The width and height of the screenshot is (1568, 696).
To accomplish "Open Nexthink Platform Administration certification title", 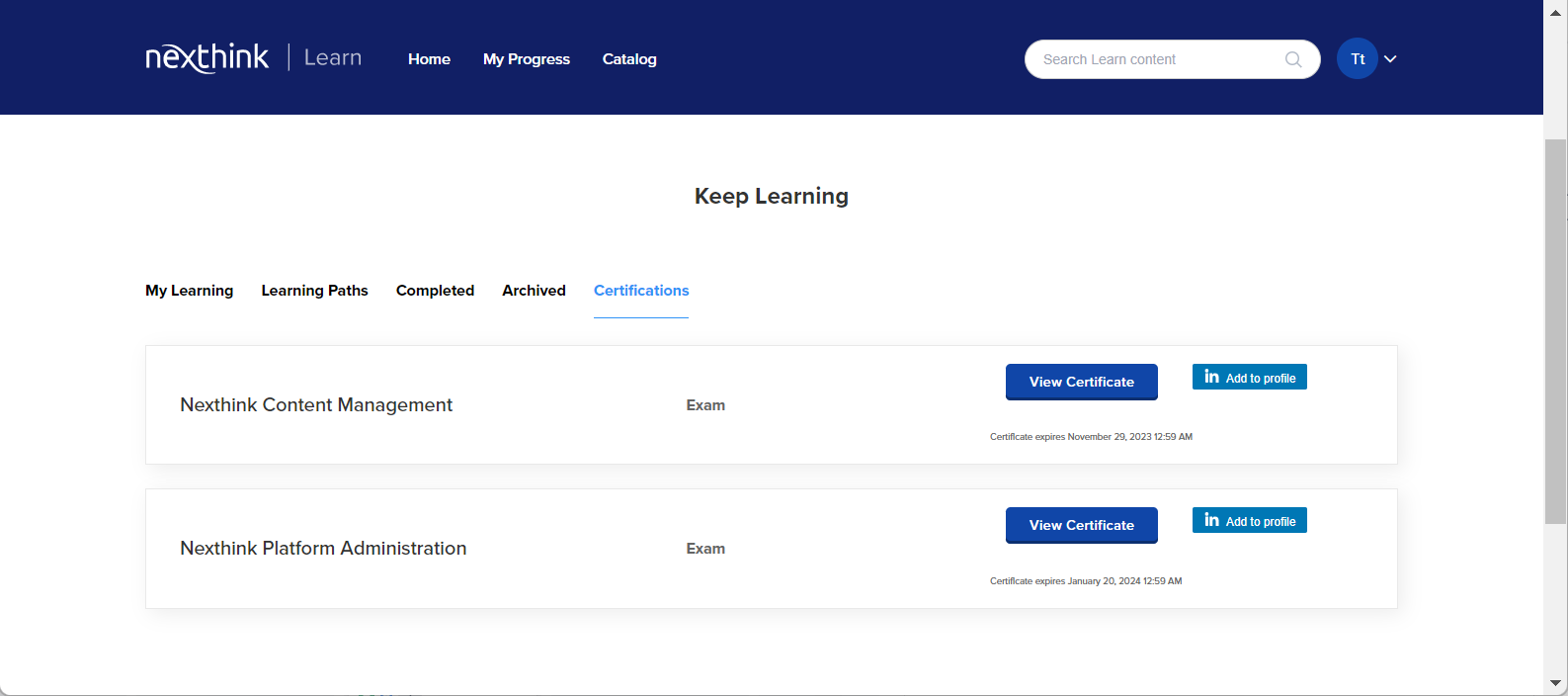I will coord(323,549).
